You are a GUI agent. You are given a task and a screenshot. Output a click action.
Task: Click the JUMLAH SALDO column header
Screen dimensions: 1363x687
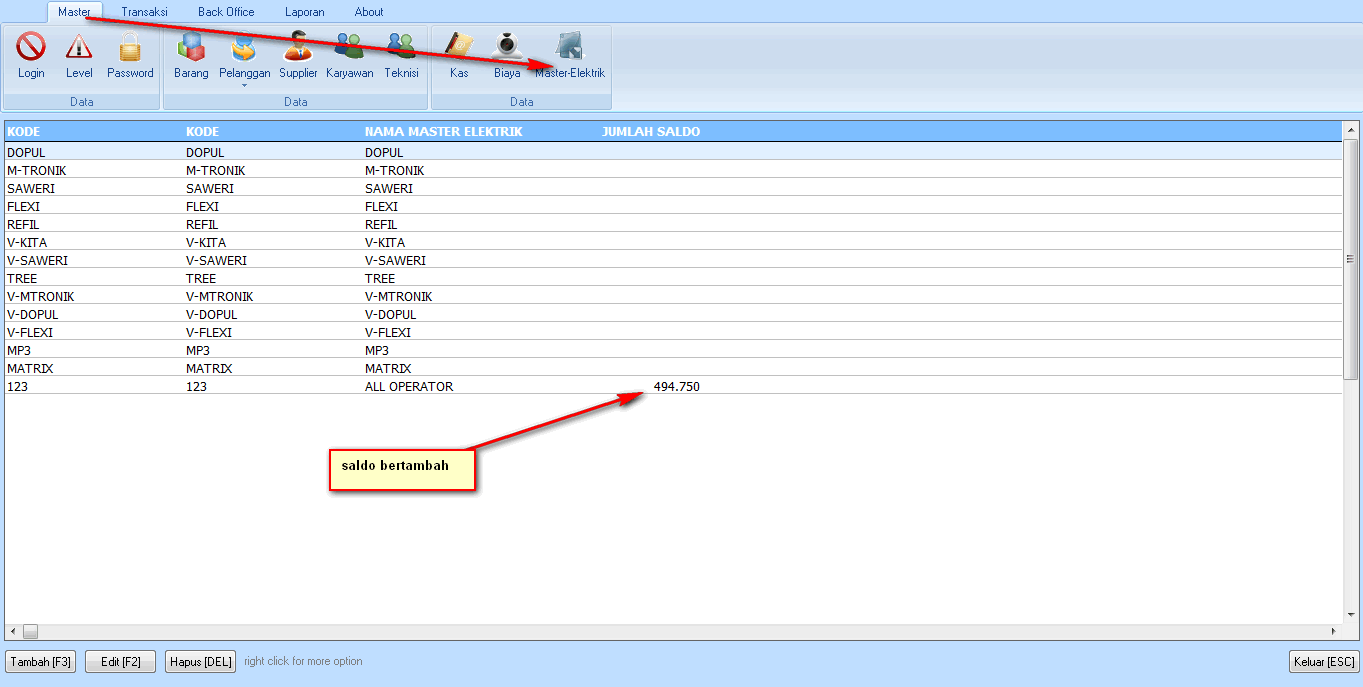[x=651, y=132]
